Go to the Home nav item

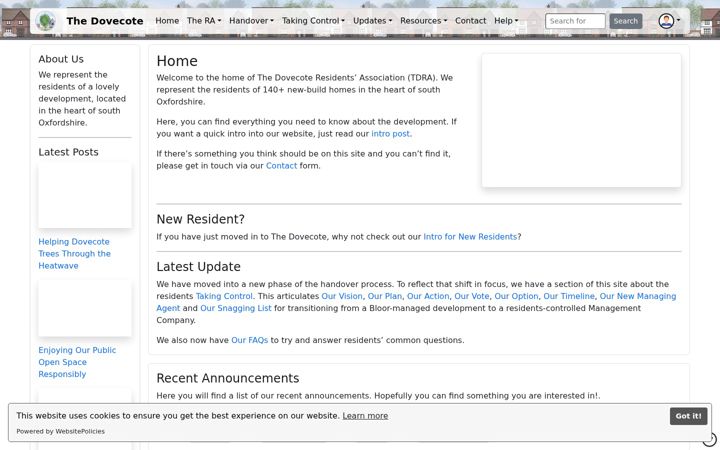(x=167, y=21)
